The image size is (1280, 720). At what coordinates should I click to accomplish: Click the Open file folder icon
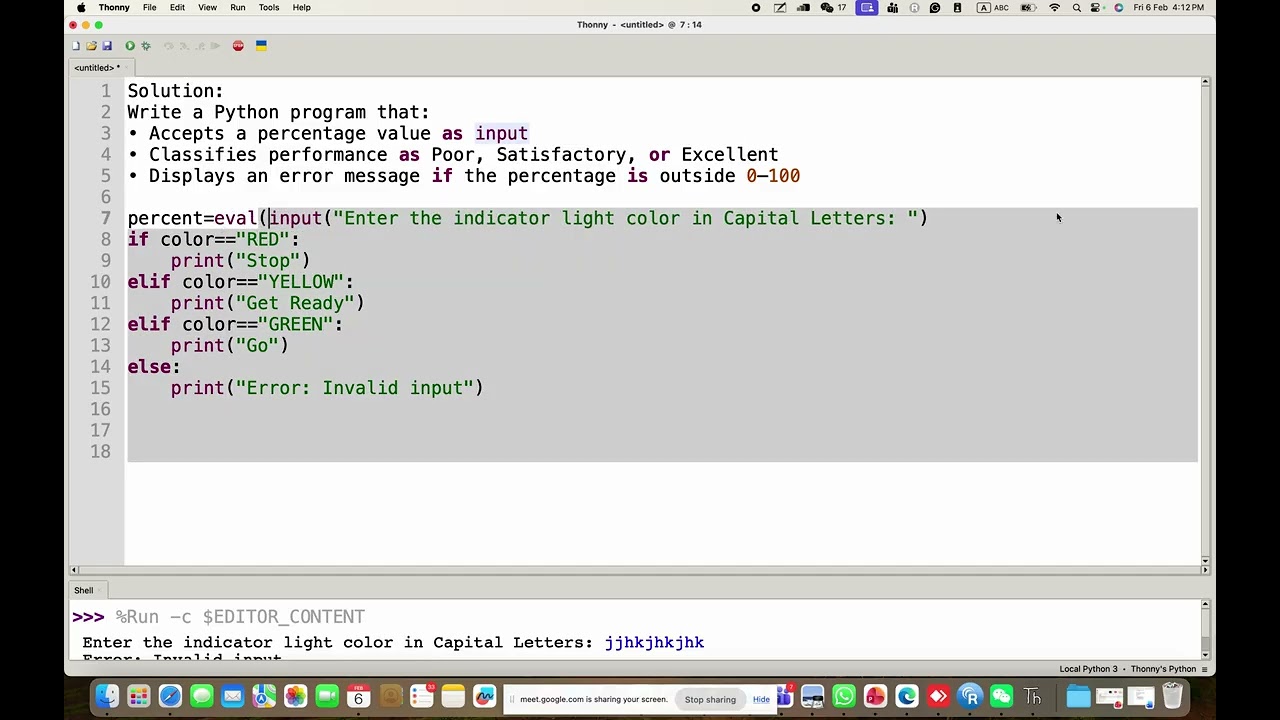coord(91,46)
